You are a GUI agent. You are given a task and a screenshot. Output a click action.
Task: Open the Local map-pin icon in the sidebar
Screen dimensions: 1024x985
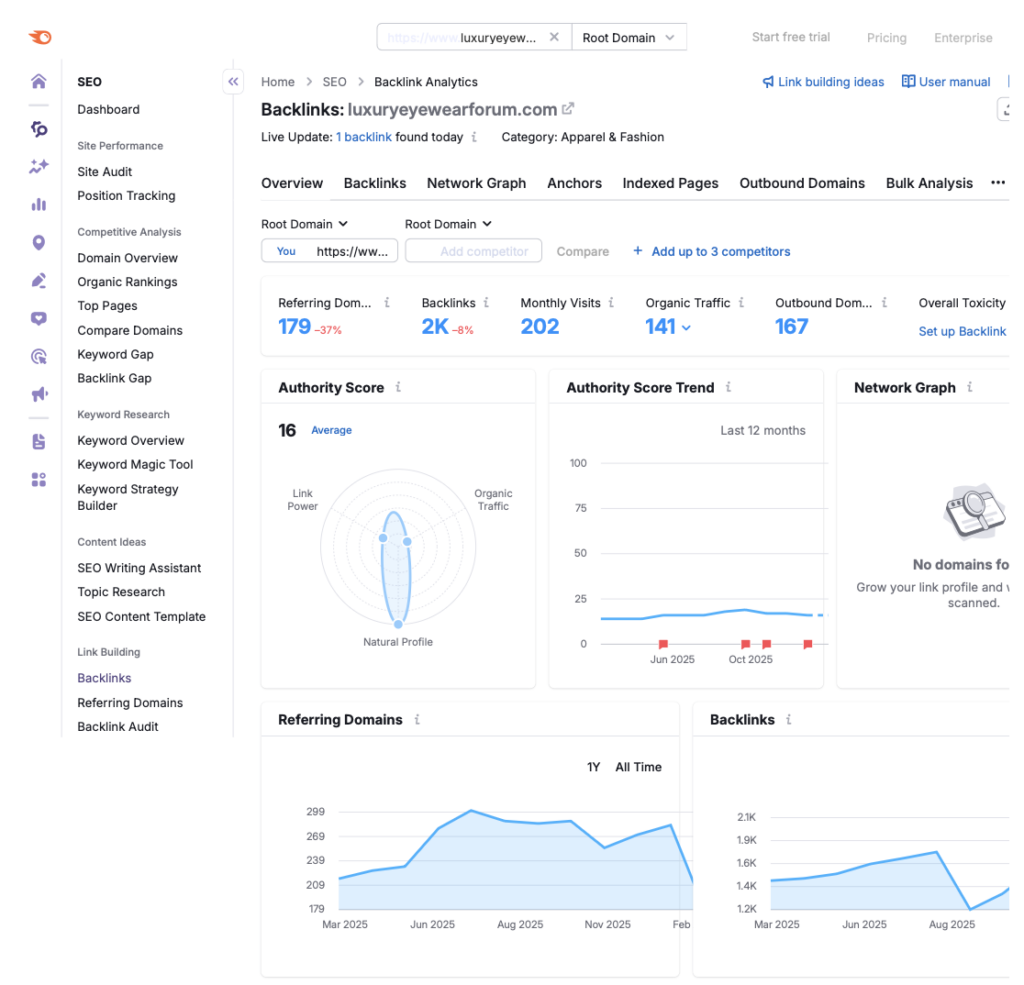[x=38, y=242]
